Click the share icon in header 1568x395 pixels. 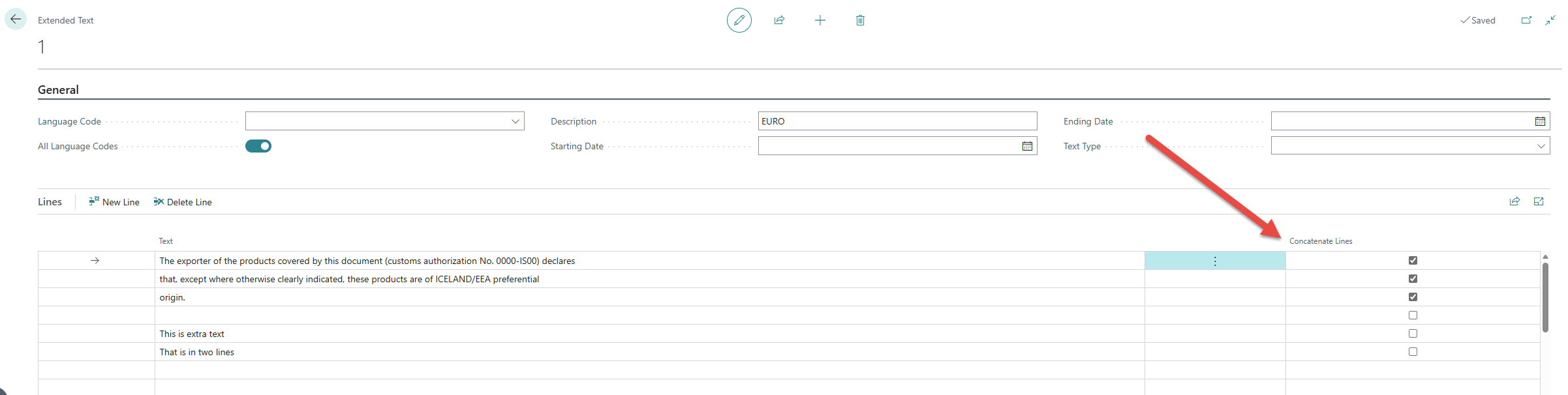coord(779,20)
